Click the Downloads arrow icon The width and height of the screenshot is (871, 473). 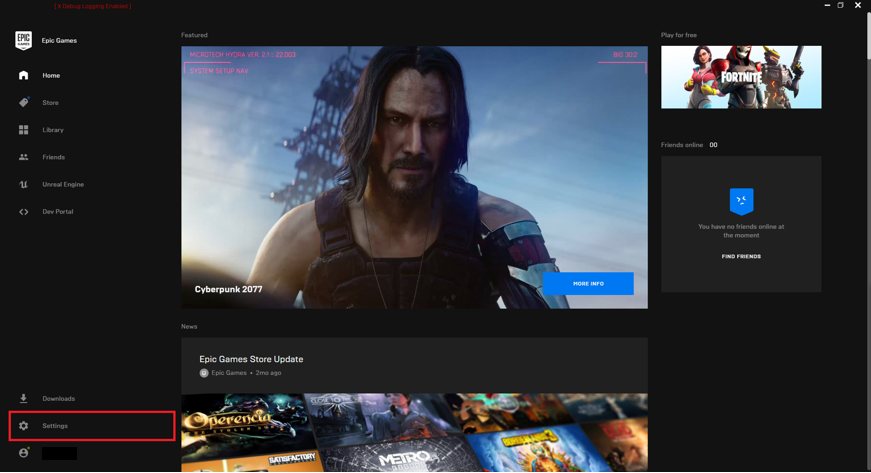point(23,398)
